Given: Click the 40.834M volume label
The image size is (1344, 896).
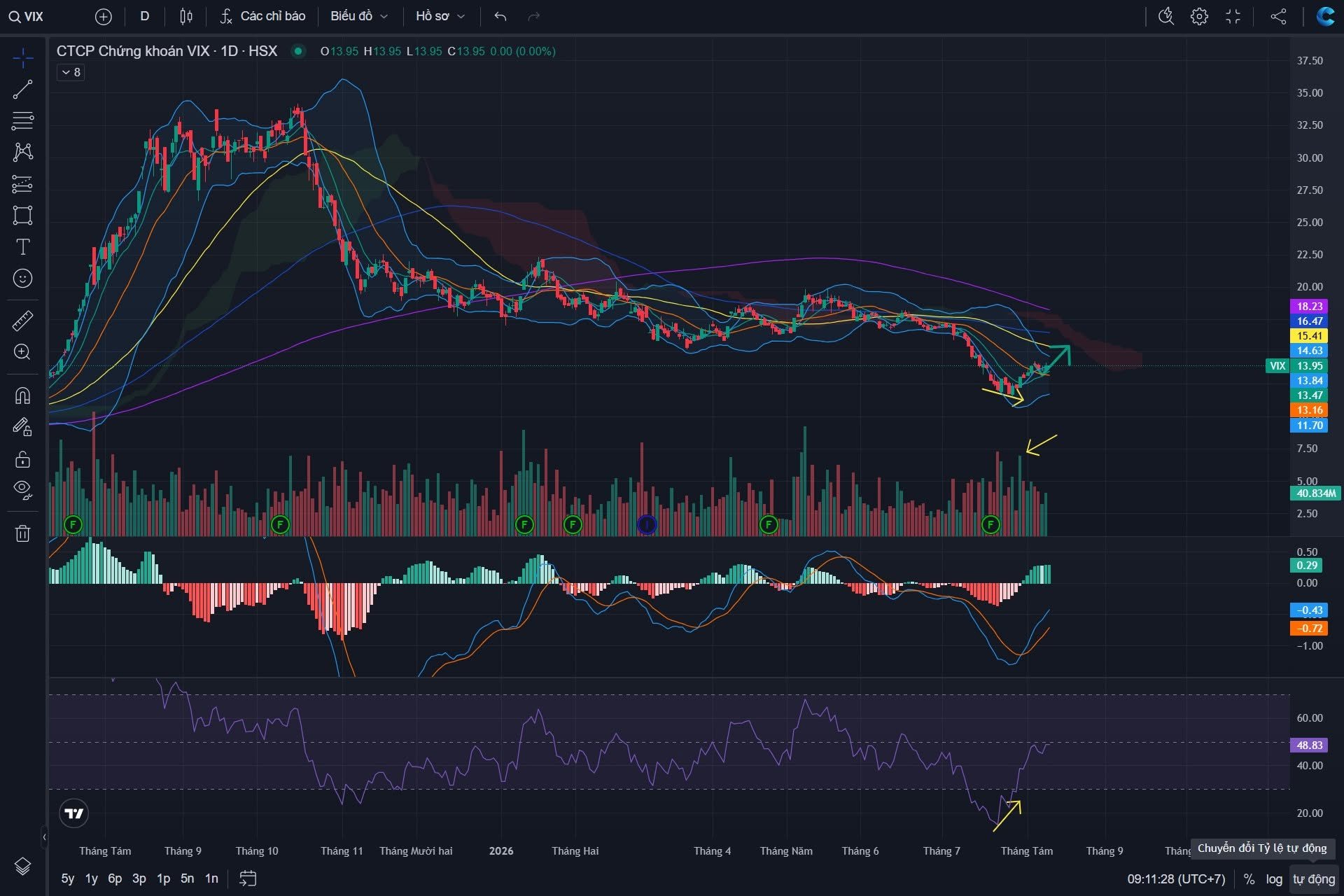Looking at the screenshot, I should [x=1316, y=493].
